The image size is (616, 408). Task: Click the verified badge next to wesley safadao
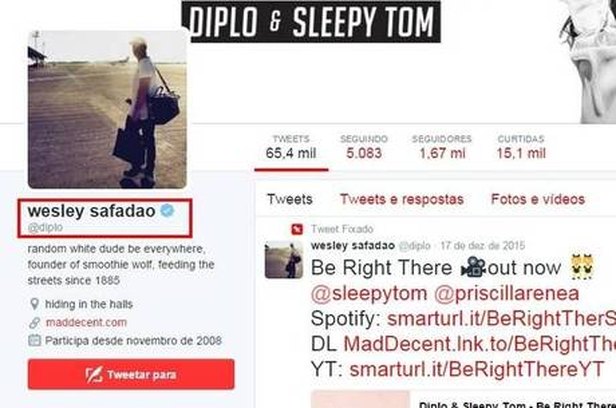pyautogui.click(x=167, y=210)
